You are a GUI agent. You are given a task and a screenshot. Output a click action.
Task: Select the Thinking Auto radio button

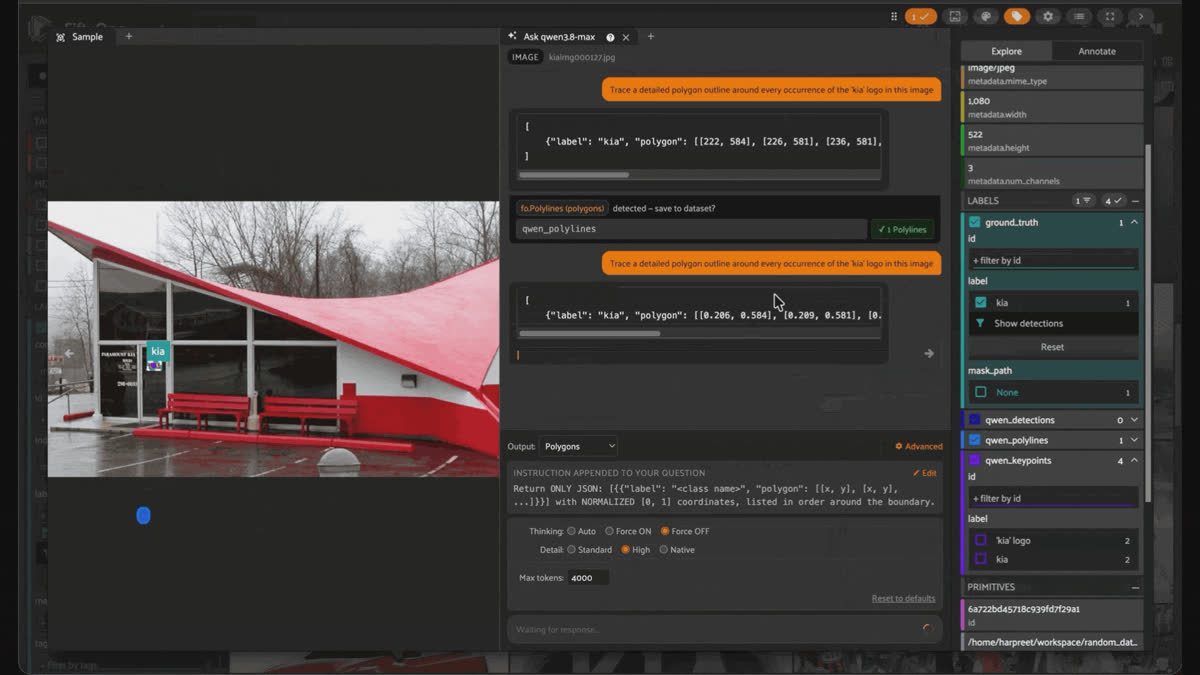(572, 531)
